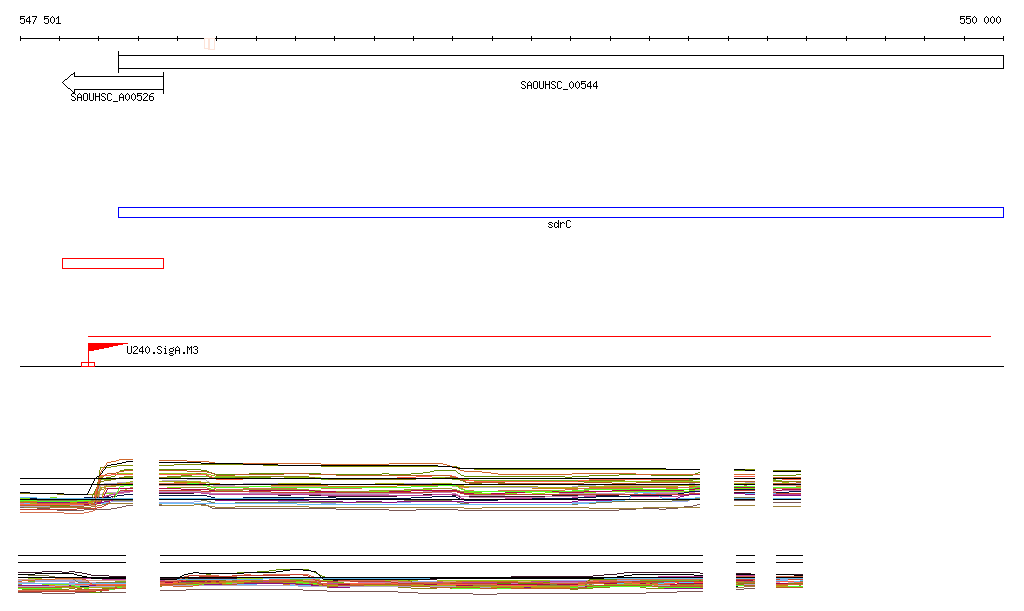Screen dimensions: 1024x611
Task: Click the long red transcript line
Action: 540,337
